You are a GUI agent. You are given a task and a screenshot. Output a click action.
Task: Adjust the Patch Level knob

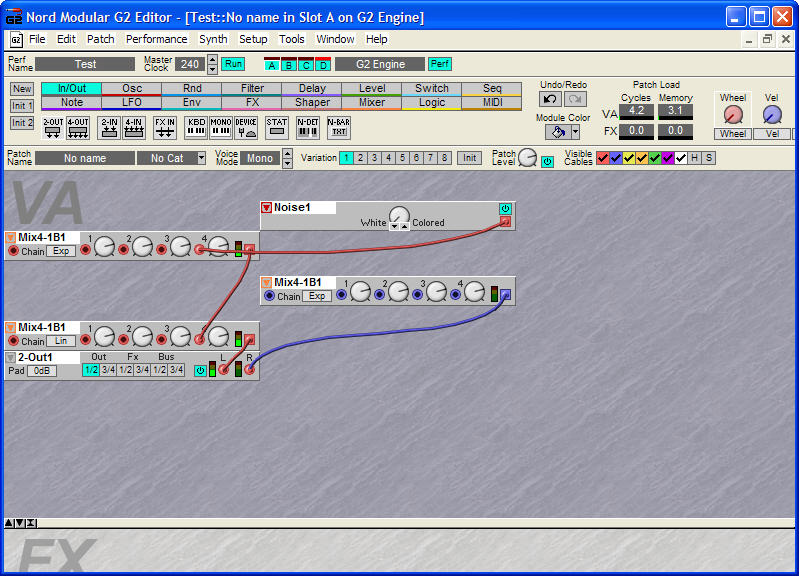(x=527, y=158)
